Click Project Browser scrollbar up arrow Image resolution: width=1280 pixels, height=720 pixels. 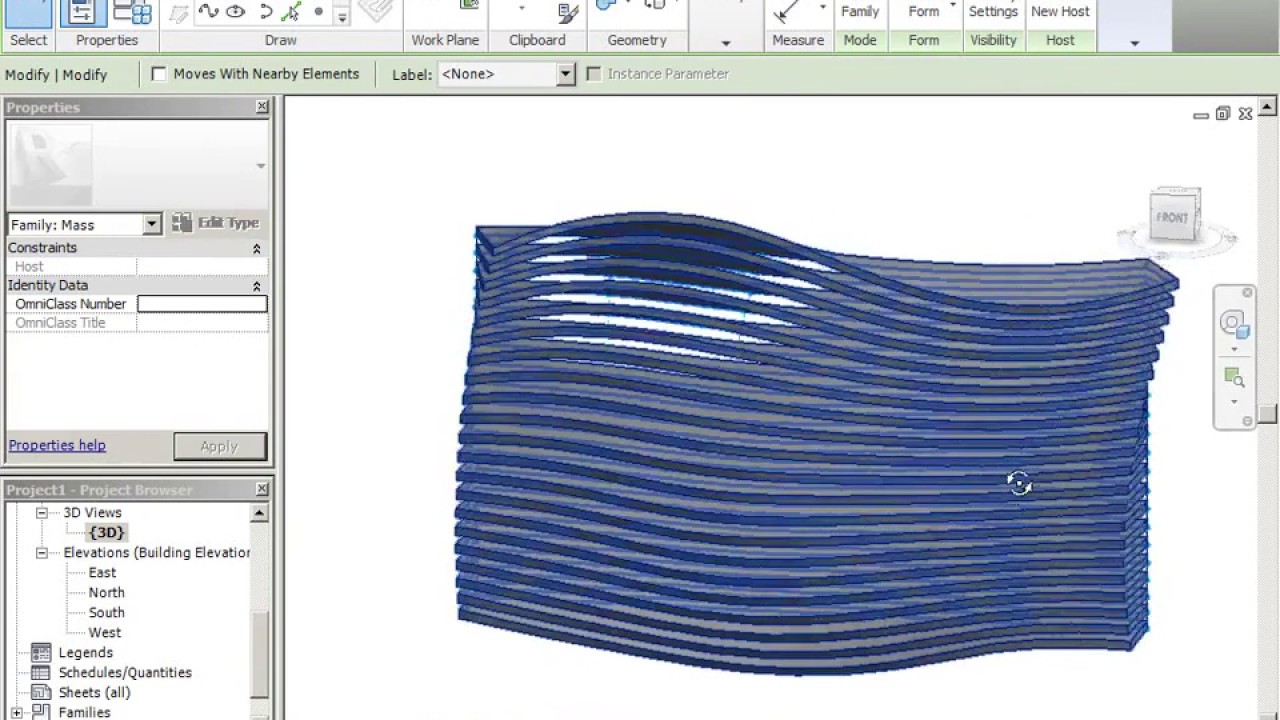[259, 513]
